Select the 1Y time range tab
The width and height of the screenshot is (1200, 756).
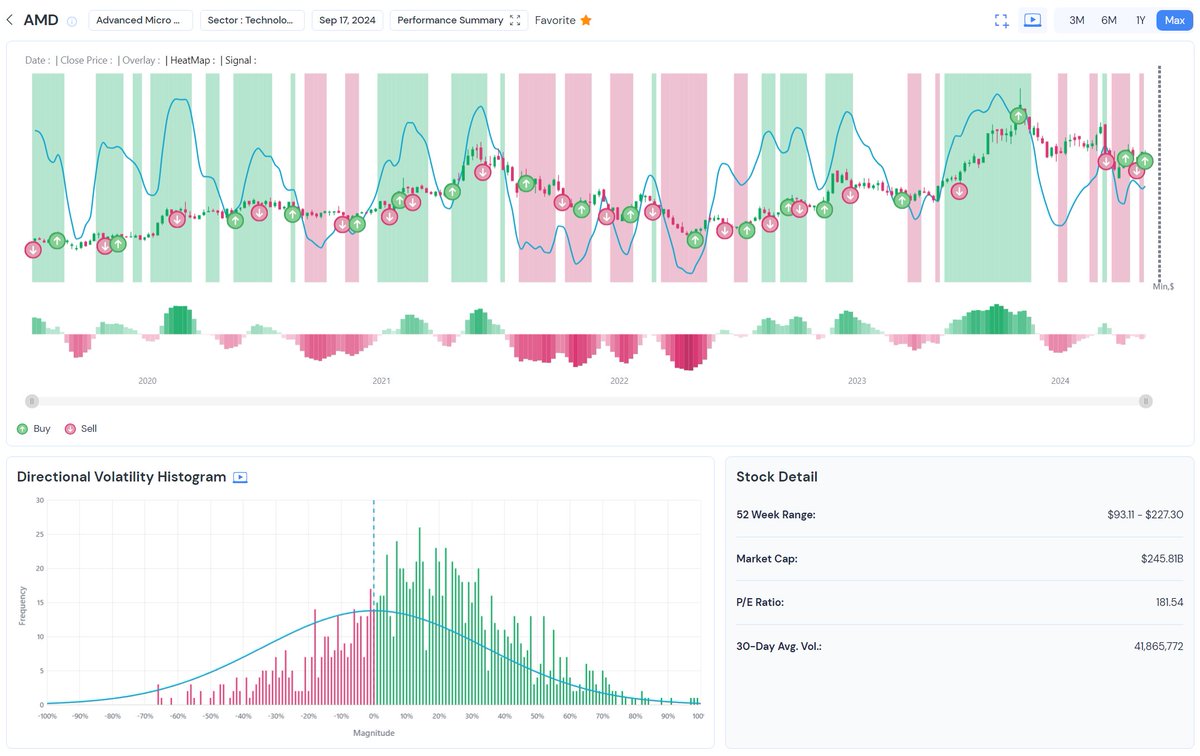tap(1140, 19)
